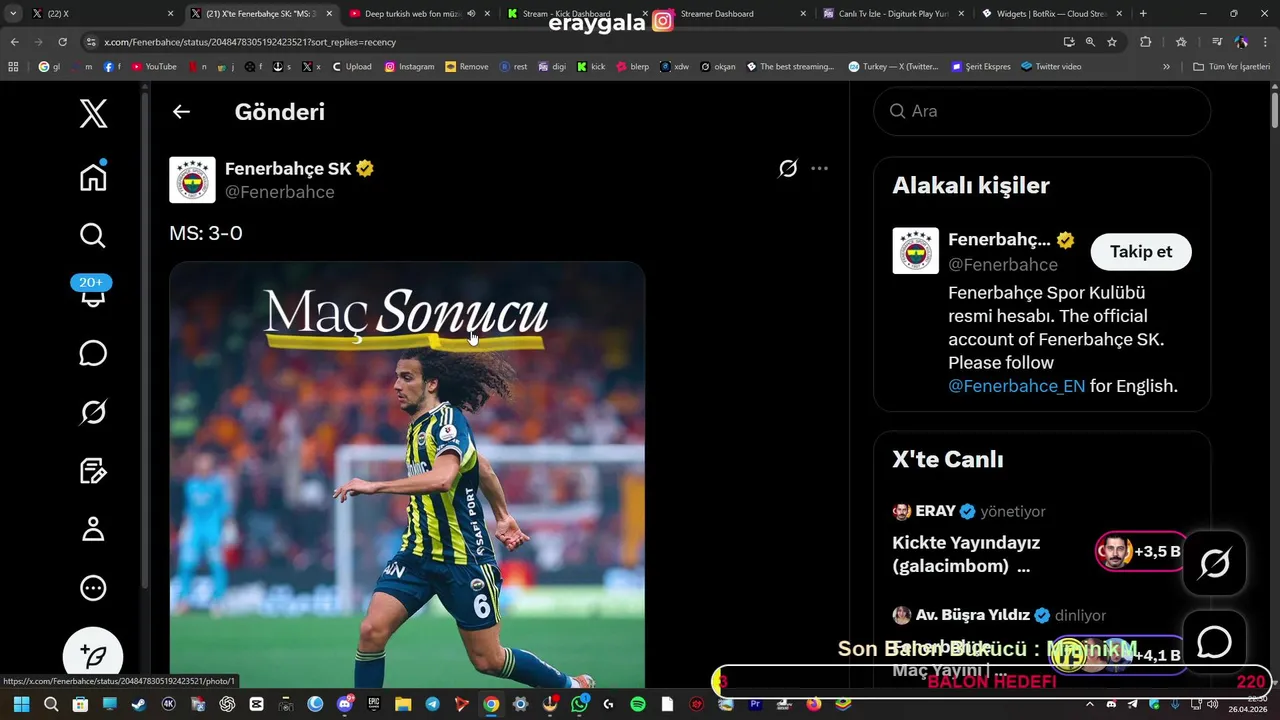This screenshot has height=720, width=1280.
Task: Open a new browser tab
Action: 1143,14
